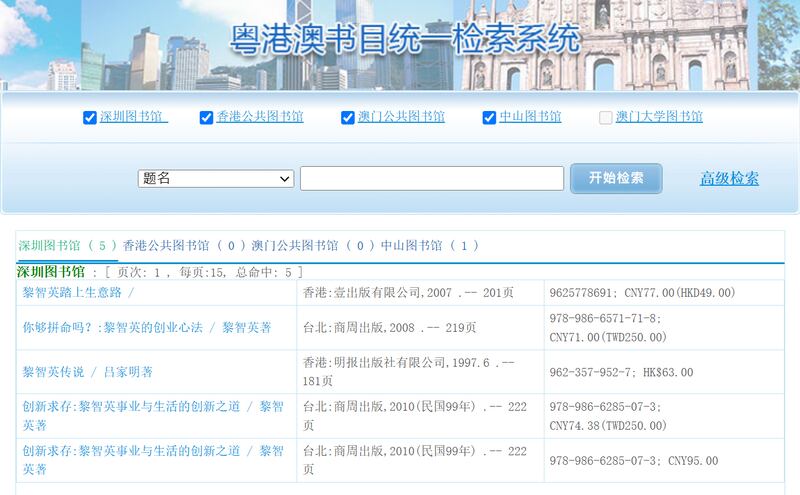This screenshot has height=495, width=800.
Task: Open the 题名 search field dropdown
Action: coord(215,178)
